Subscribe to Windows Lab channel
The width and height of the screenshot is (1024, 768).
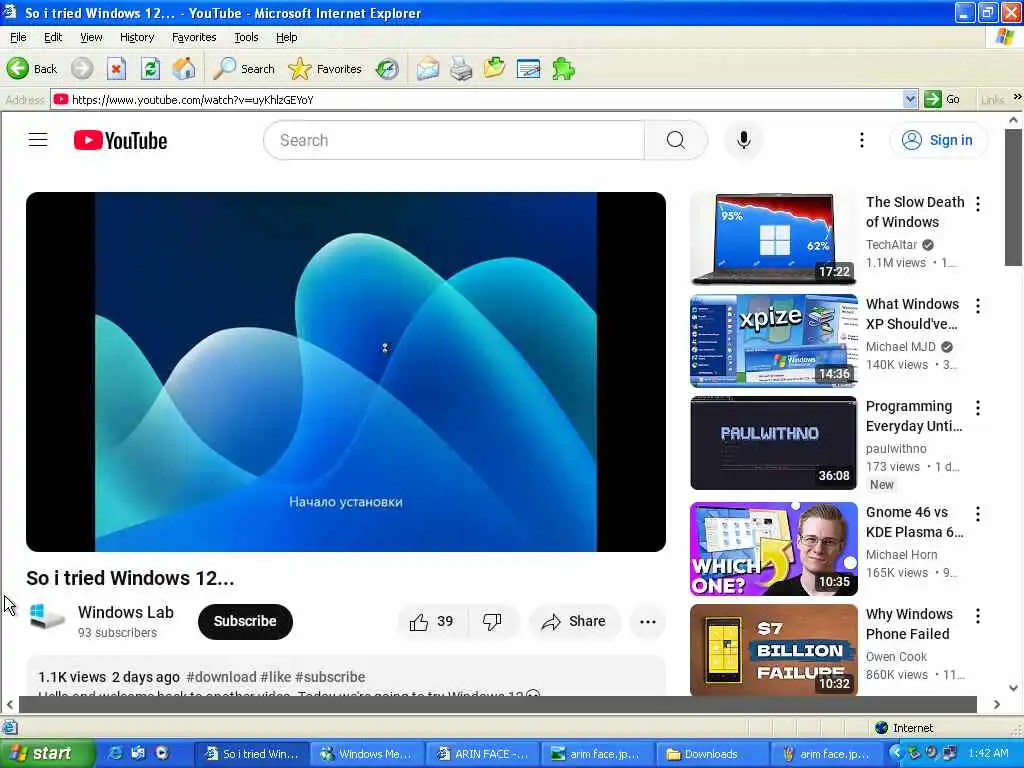point(245,621)
